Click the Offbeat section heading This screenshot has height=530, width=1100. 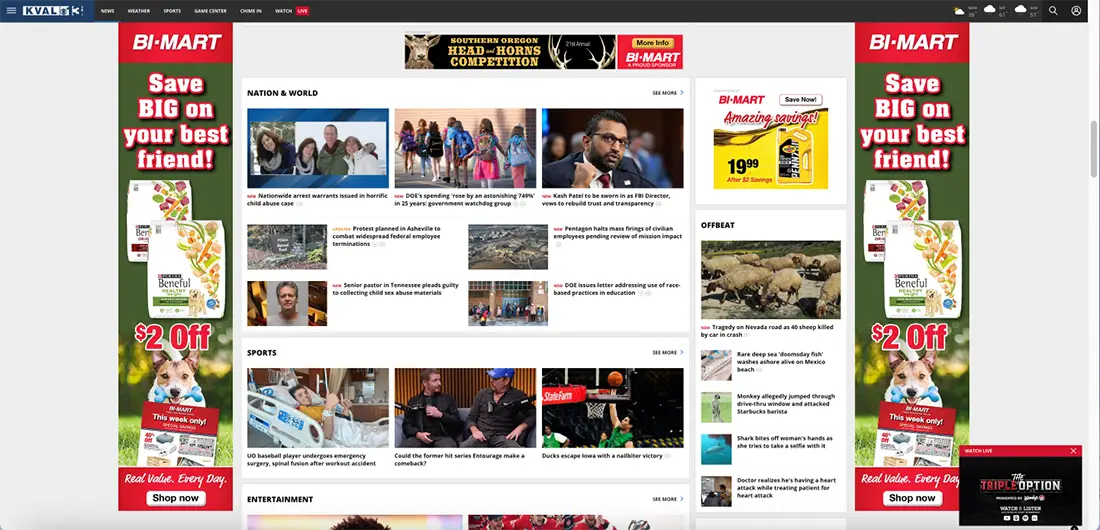[718, 225]
